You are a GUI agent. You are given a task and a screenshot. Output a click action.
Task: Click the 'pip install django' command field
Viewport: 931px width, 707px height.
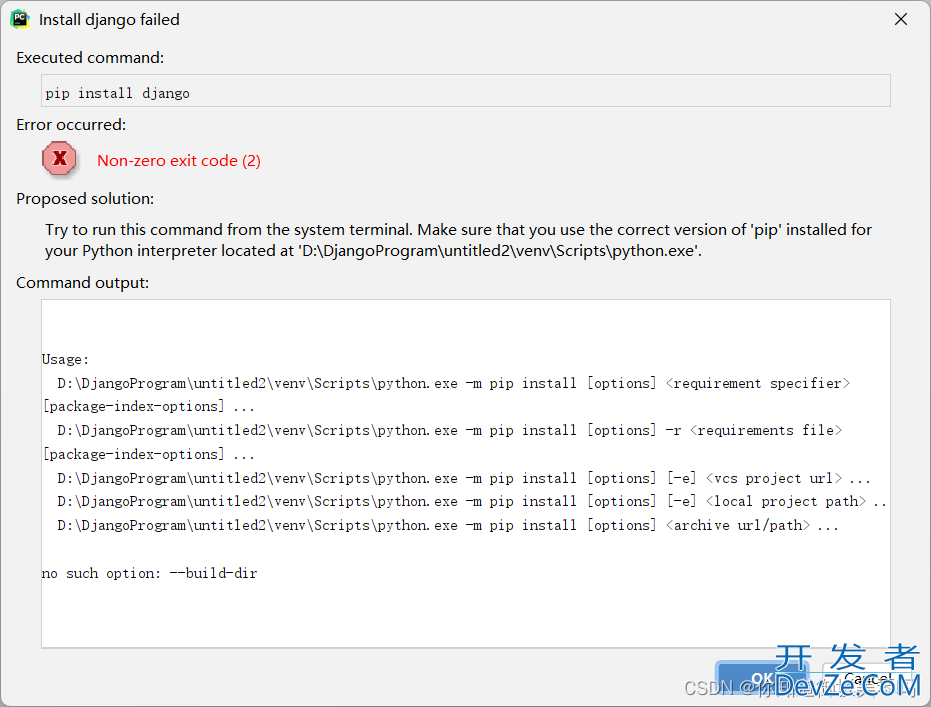[466, 91]
